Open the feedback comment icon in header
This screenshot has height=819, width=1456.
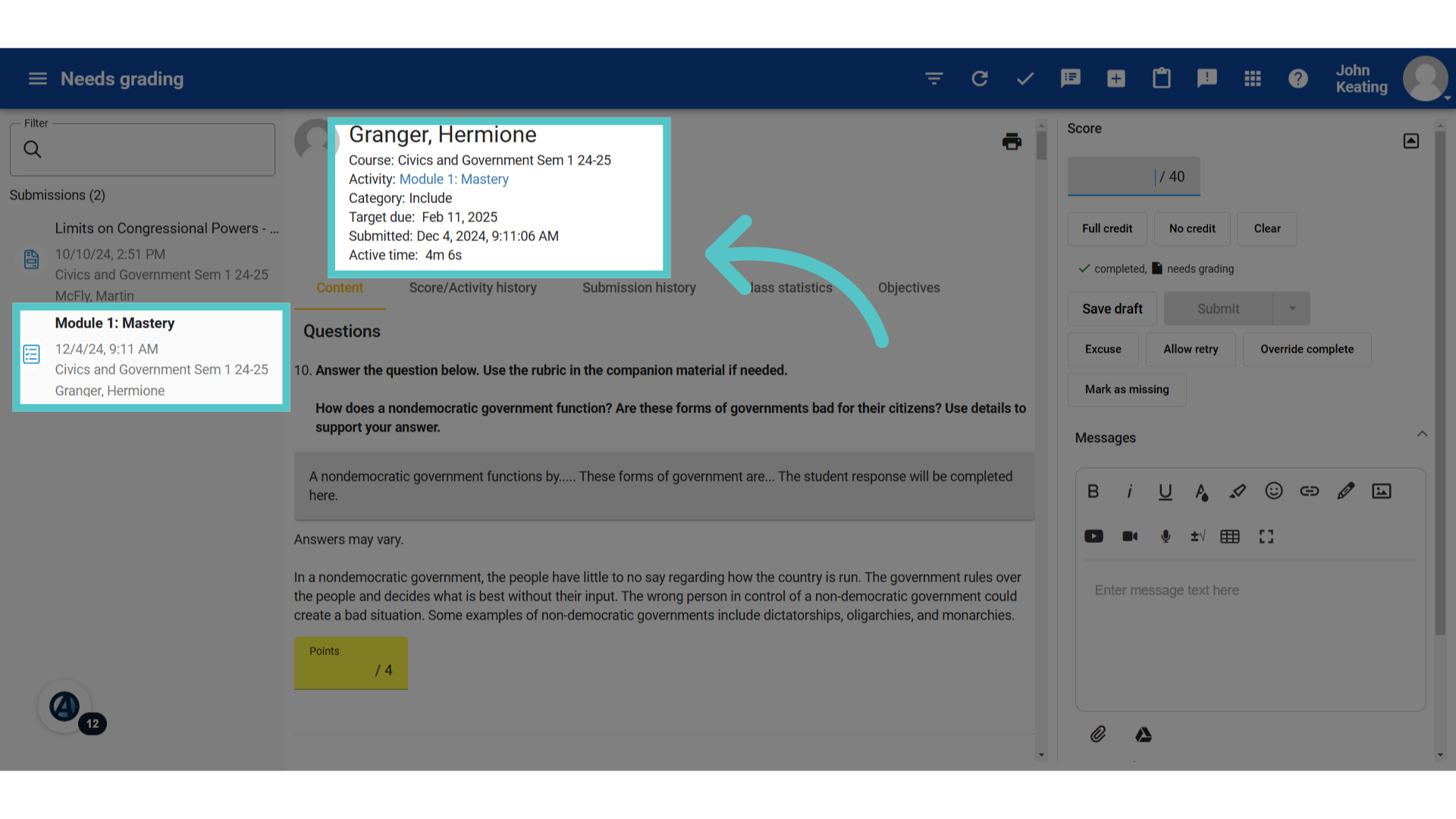pyautogui.click(x=1071, y=78)
